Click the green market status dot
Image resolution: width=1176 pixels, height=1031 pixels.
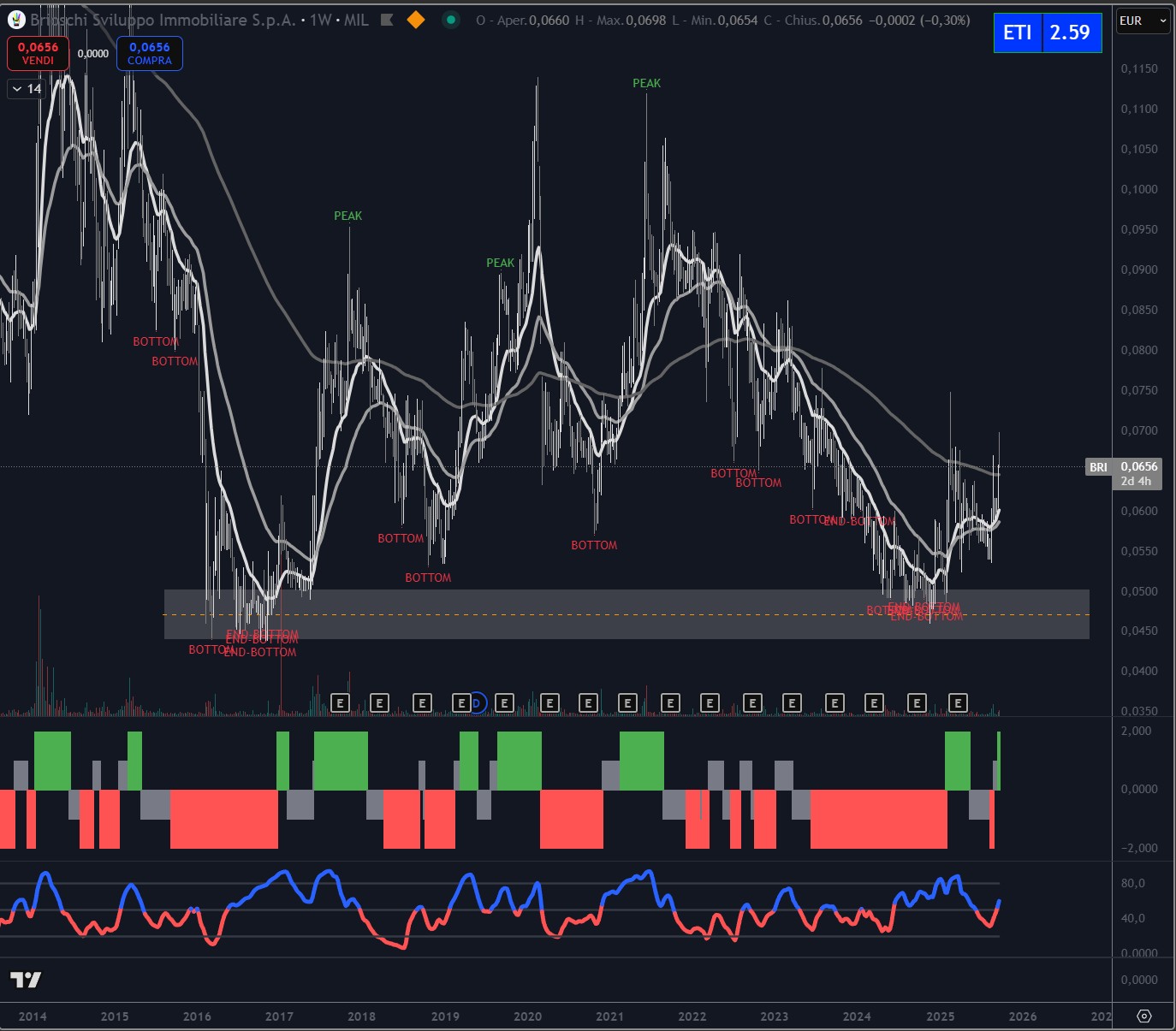451,20
